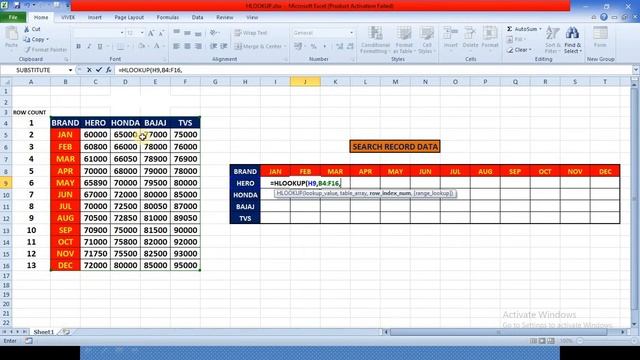
Task: Open Format as Table gallery
Action: click(x=404, y=40)
